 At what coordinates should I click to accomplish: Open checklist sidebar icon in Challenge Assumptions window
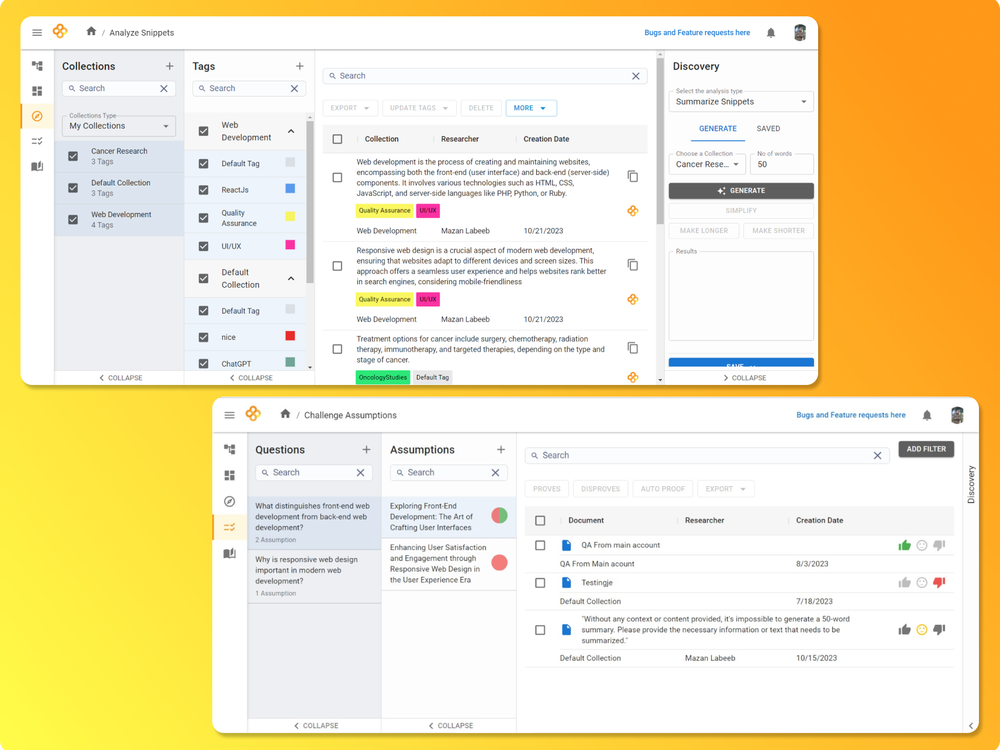tap(230, 527)
